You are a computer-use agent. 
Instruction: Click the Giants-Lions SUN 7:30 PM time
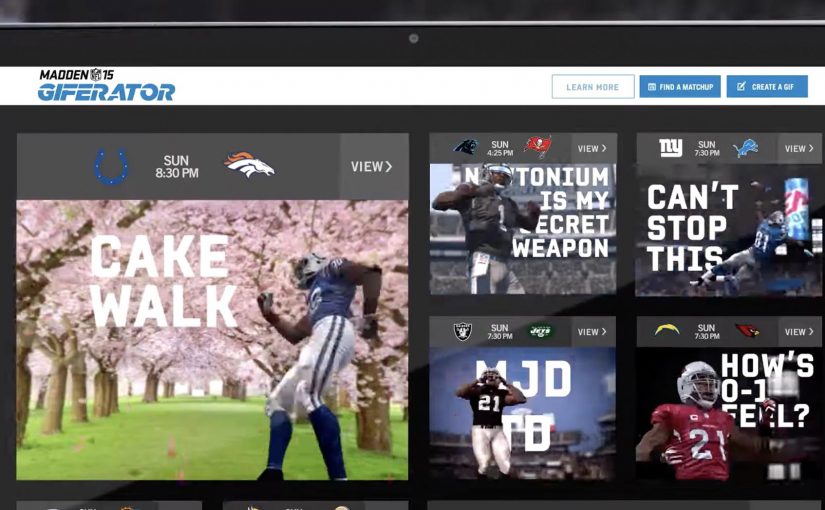707,148
